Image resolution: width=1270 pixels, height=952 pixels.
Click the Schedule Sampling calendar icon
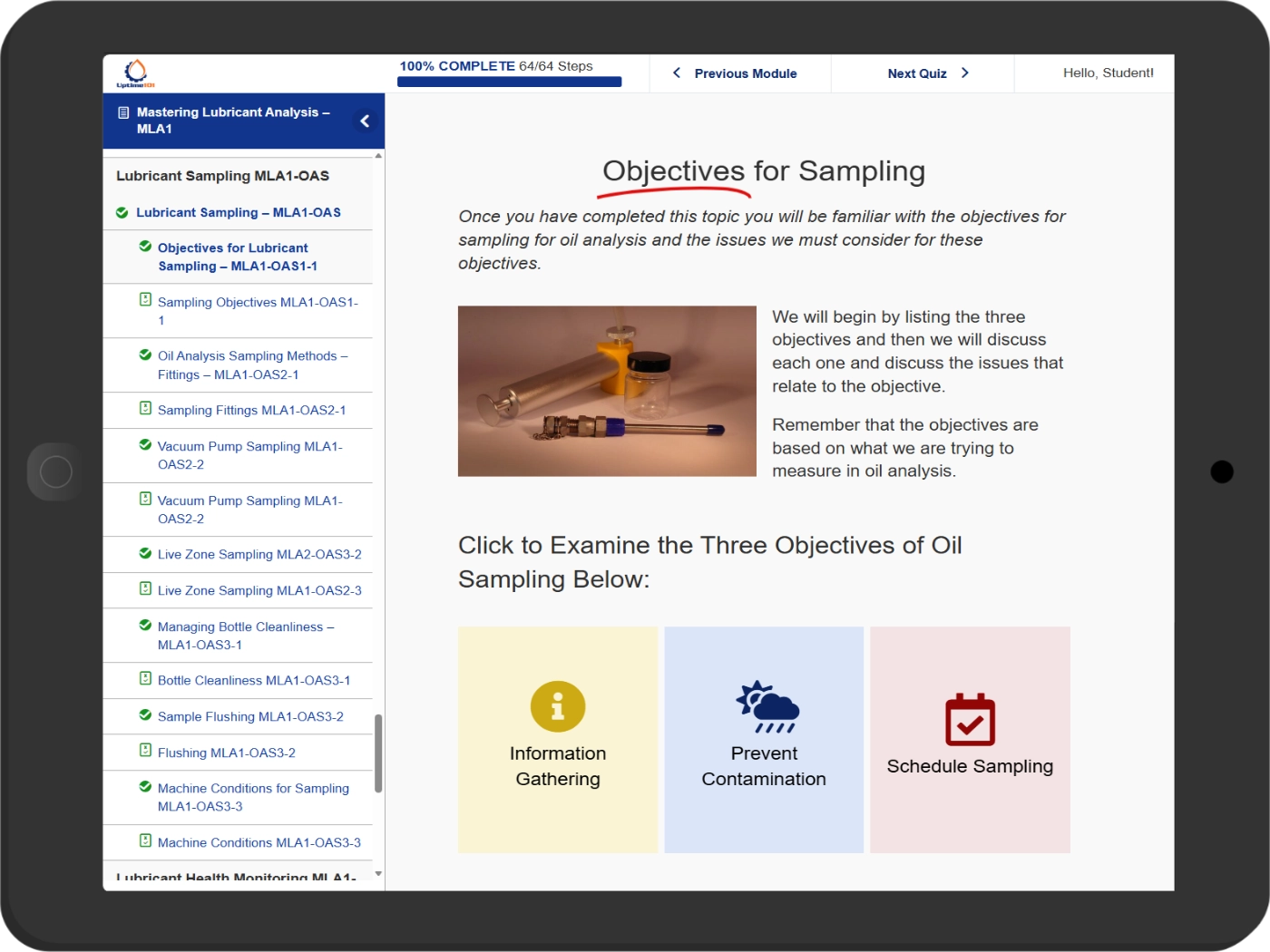pyautogui.click(x=970, y=720)
